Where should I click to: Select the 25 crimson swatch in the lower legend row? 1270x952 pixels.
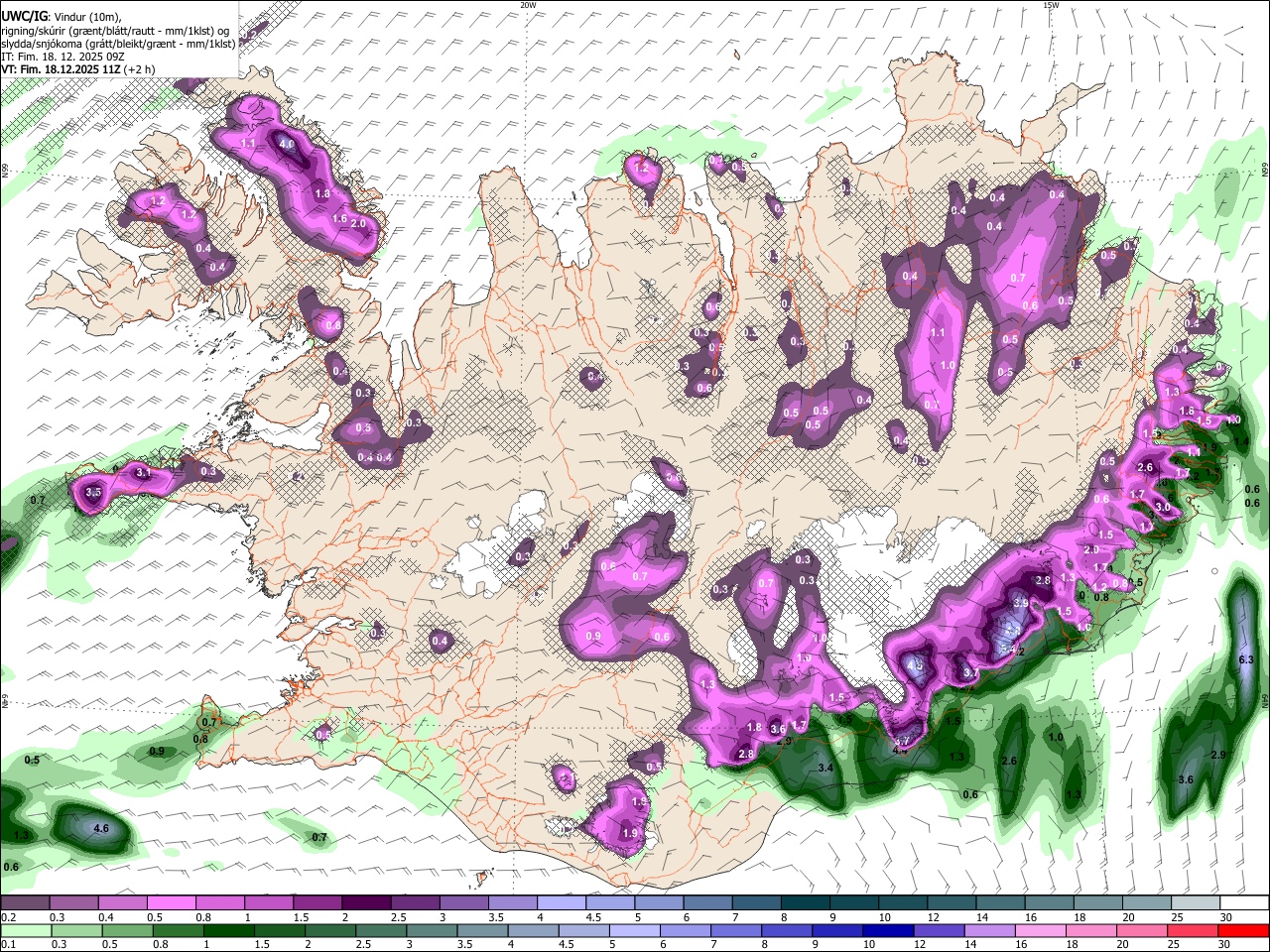tap(1195, 931)
